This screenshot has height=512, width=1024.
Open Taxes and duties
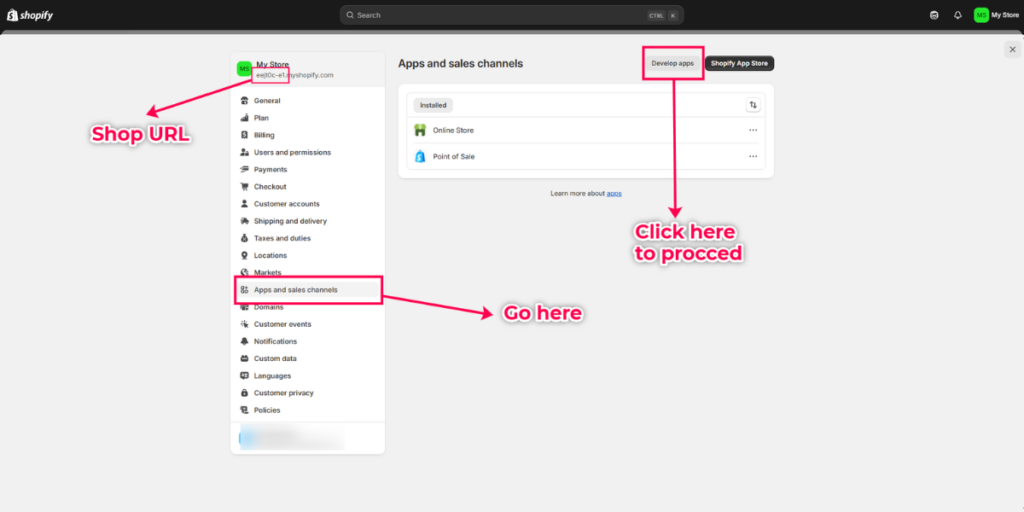pyautogui.click(x=308, y=238)
